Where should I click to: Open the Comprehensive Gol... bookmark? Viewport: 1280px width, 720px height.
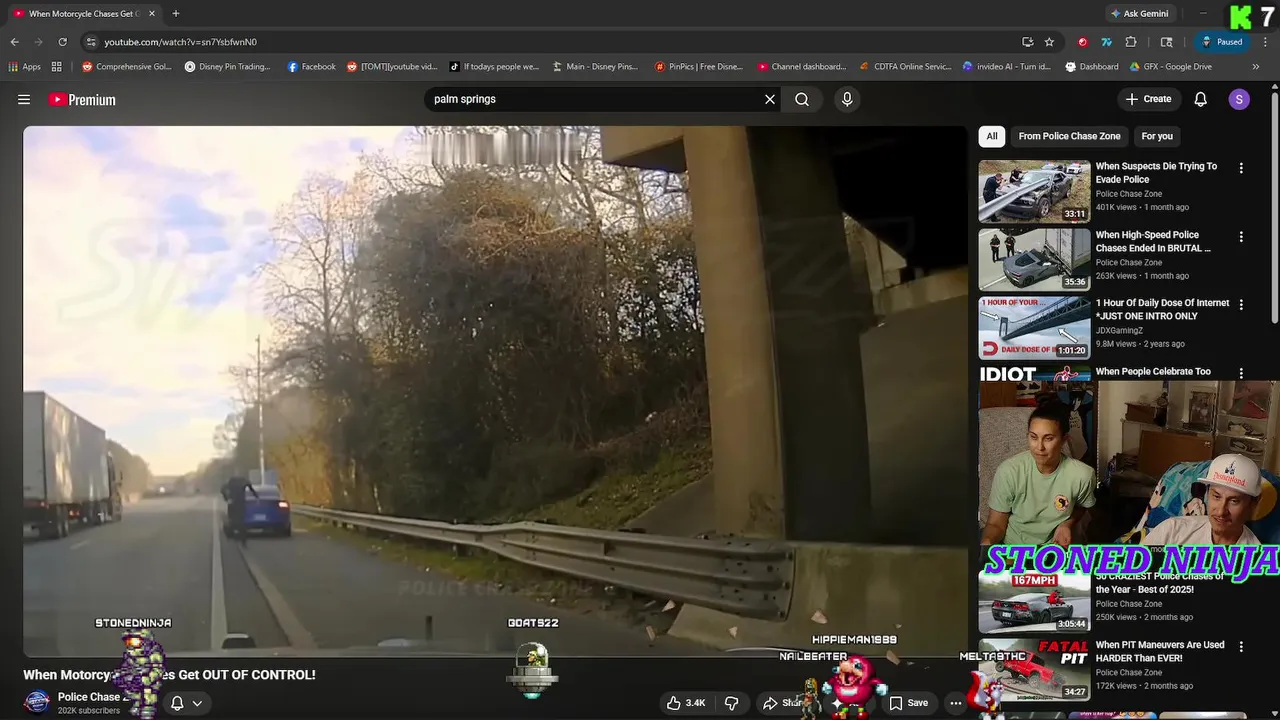coord(127,67)
